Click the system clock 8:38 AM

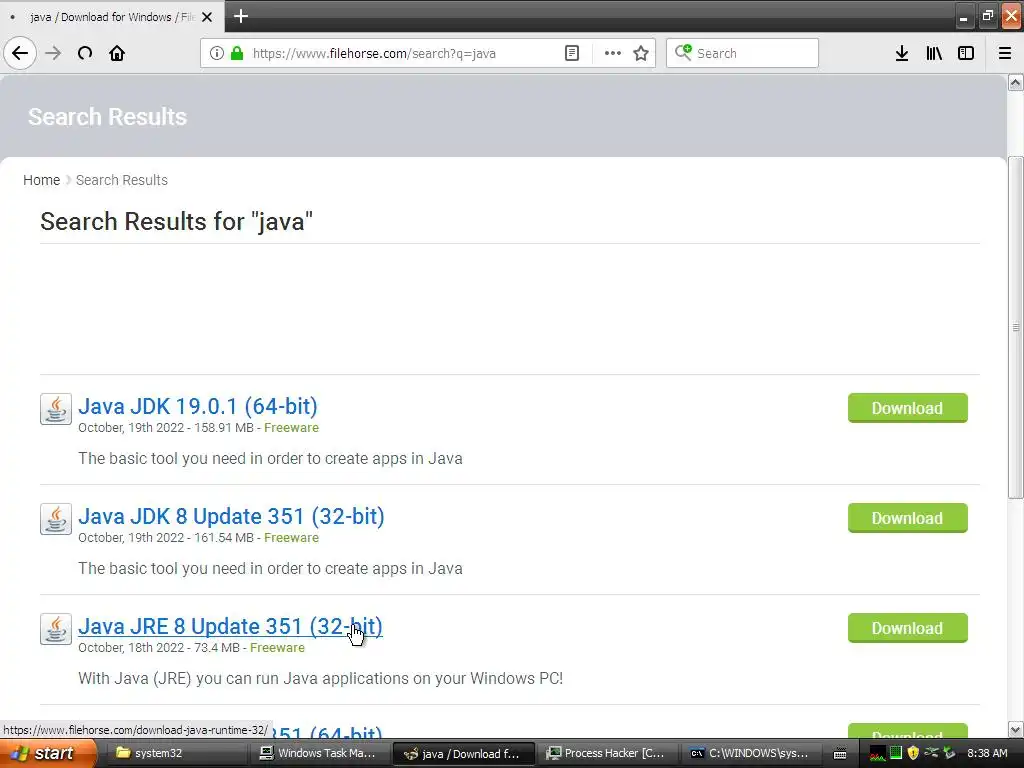click(987, 753)
